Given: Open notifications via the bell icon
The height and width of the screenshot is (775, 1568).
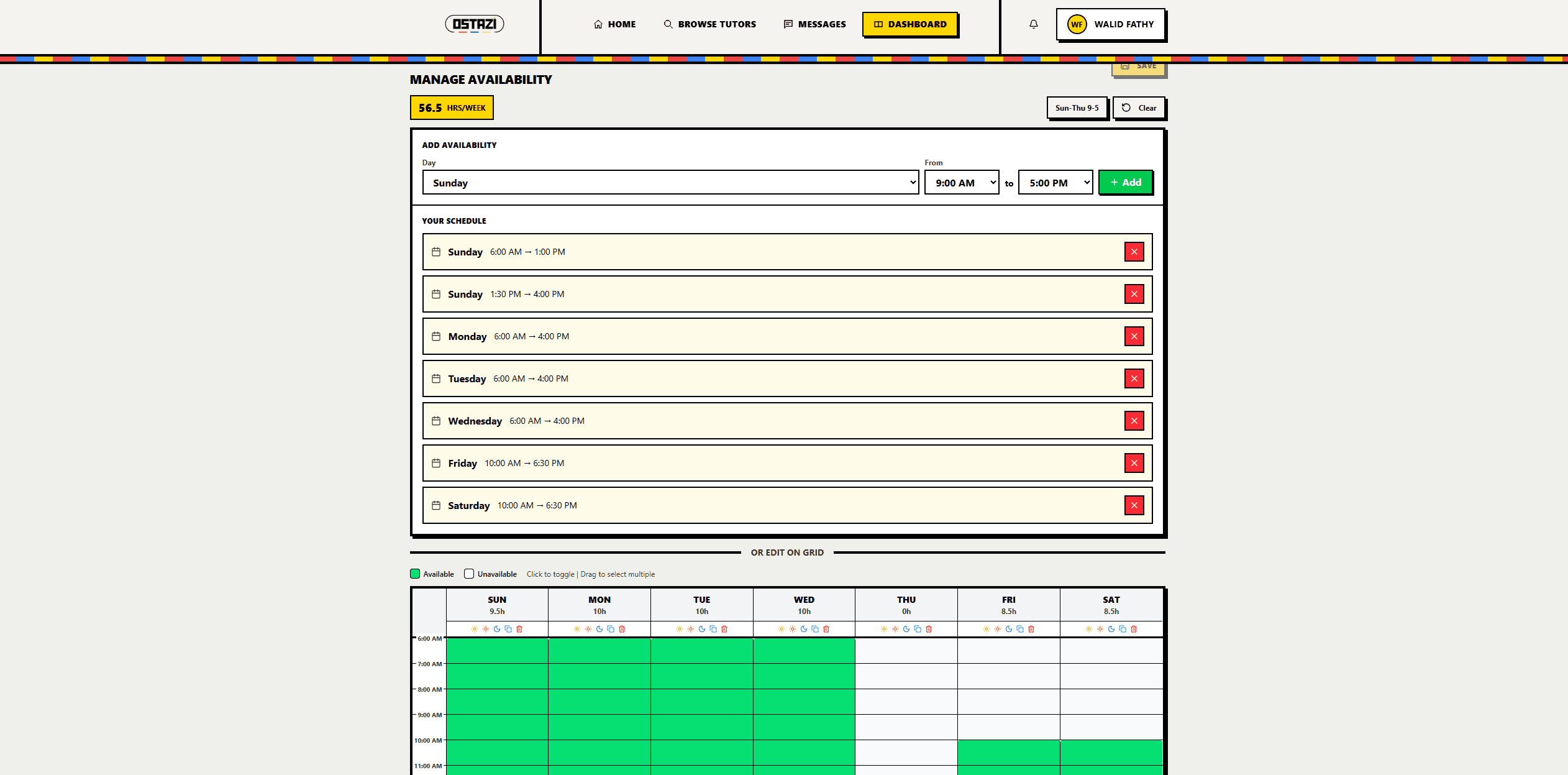Looking at the screenshot, I should point(1033,24).
